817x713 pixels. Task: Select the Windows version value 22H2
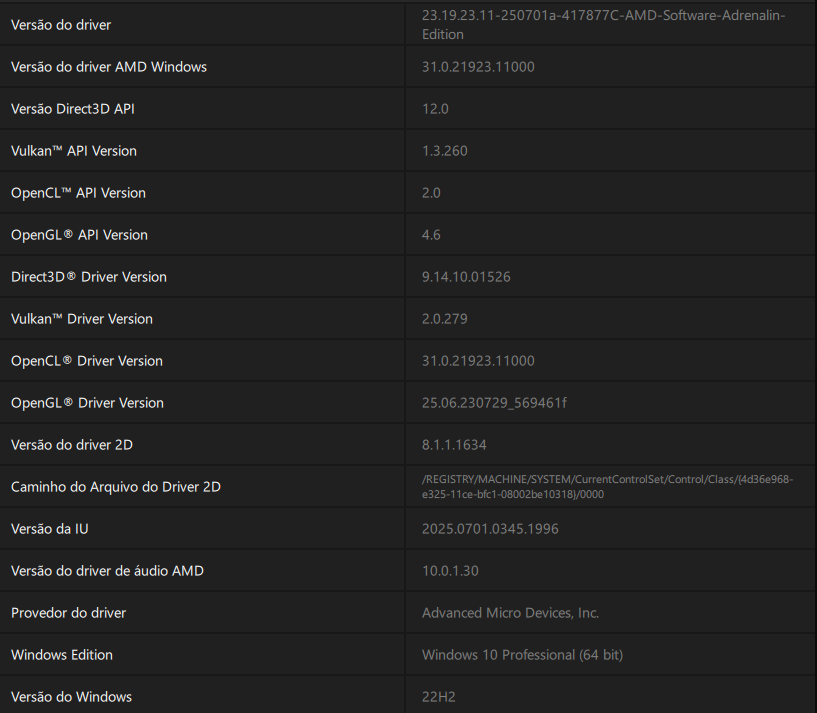[x=438, y=697]
